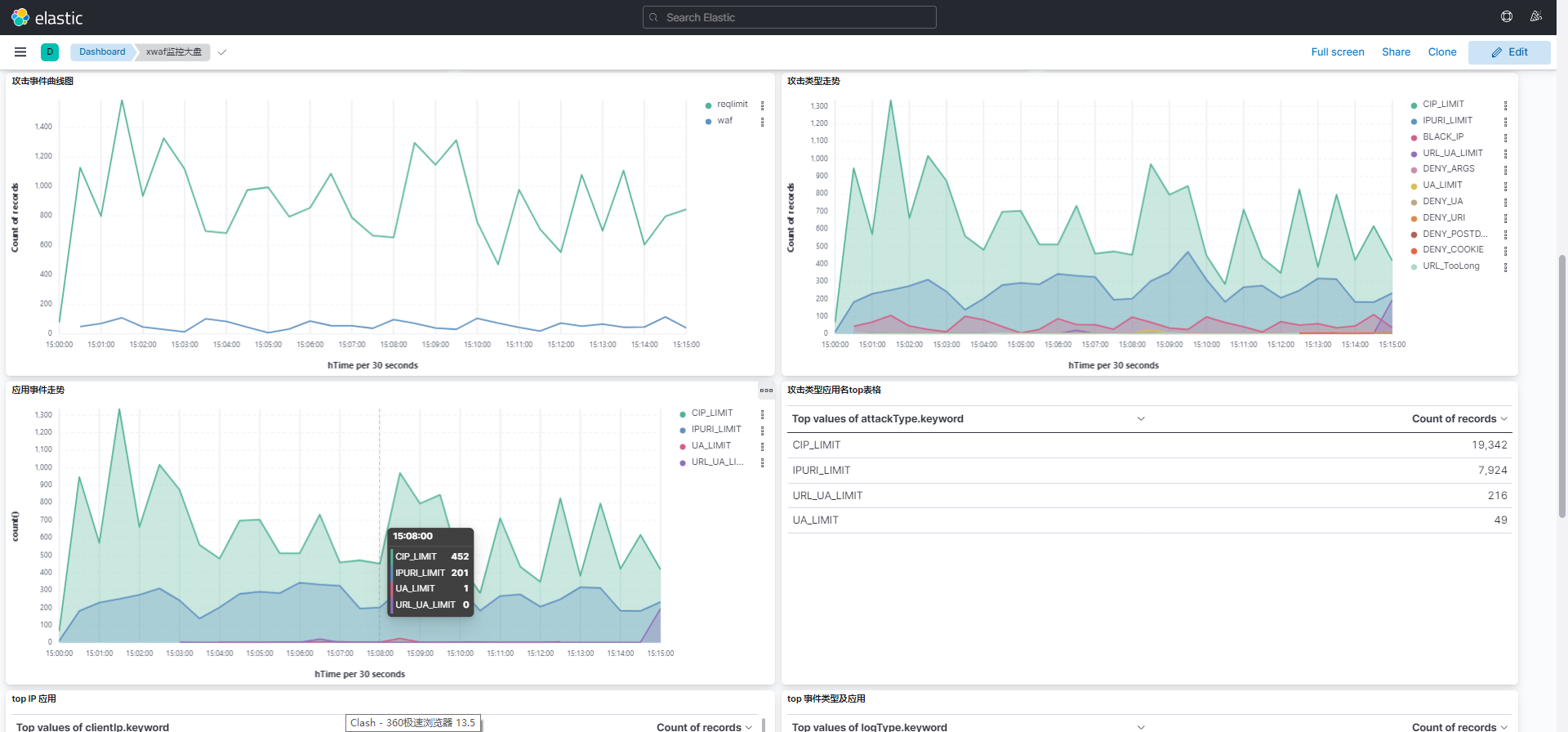1568x732 pixels.
Task: Click the dashboard saved checkmark icon
Action: click(222, 52)
